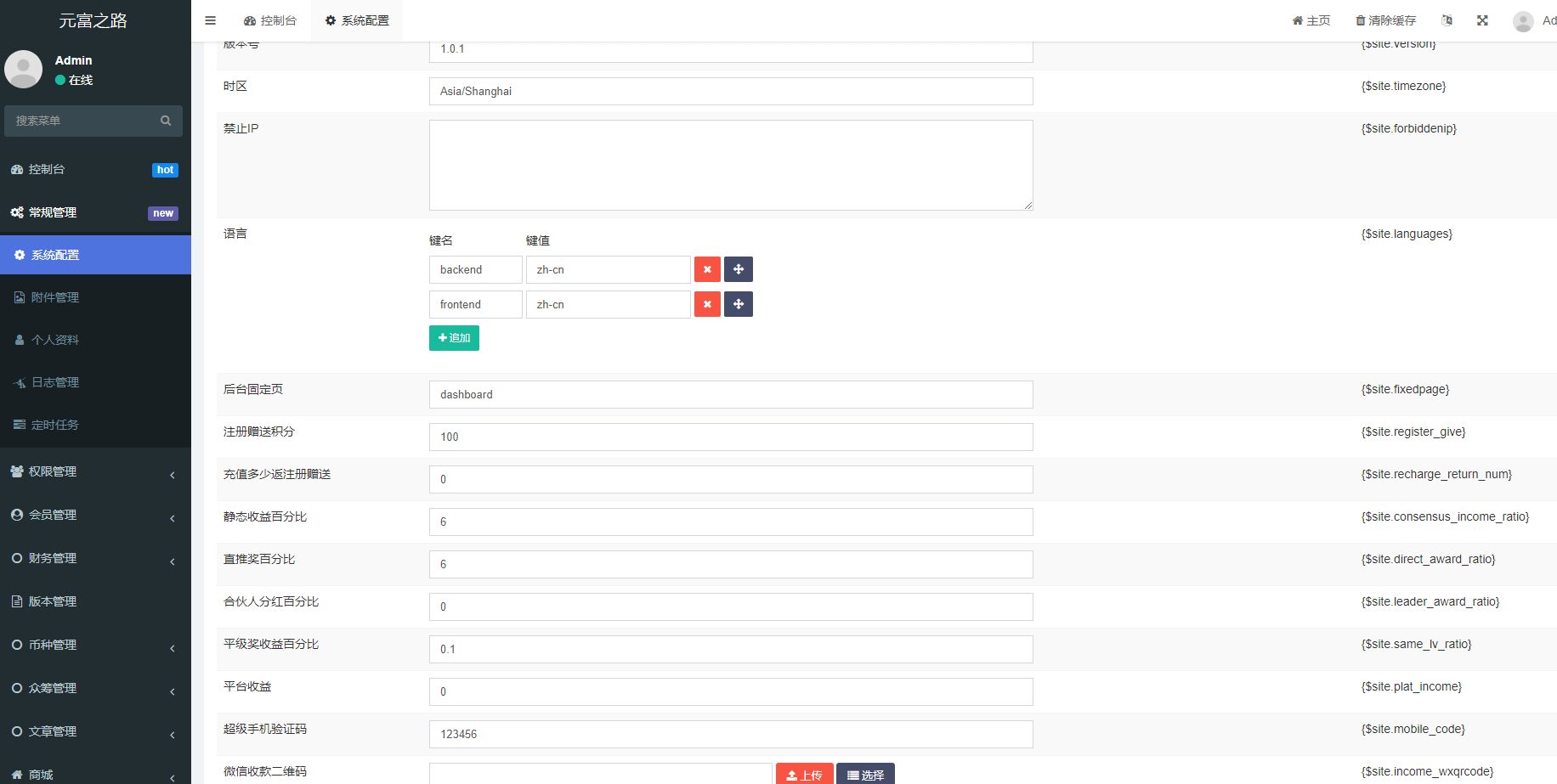Expand the 权限管理 sidebar menu
Image resolution: width=1557 pixels, height=784 pixels.
click(93, 471)
